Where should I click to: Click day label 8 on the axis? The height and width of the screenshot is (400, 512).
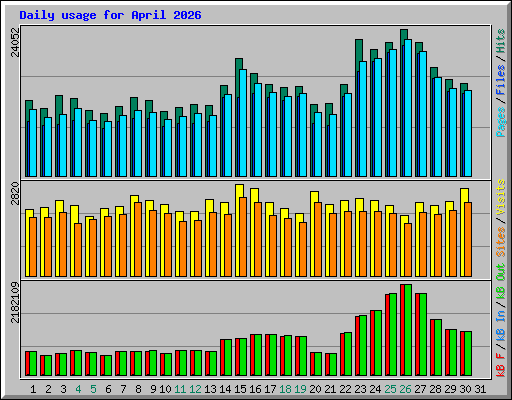(138, 389)
